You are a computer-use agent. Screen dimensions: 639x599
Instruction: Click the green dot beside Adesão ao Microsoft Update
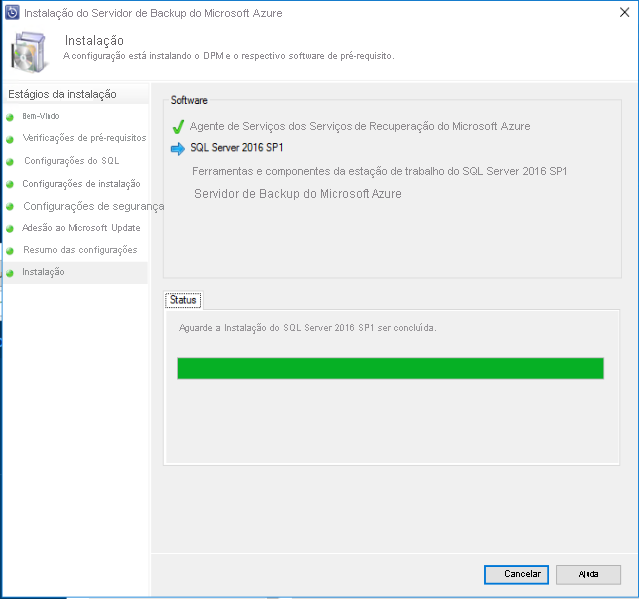[x=10, y=229]
